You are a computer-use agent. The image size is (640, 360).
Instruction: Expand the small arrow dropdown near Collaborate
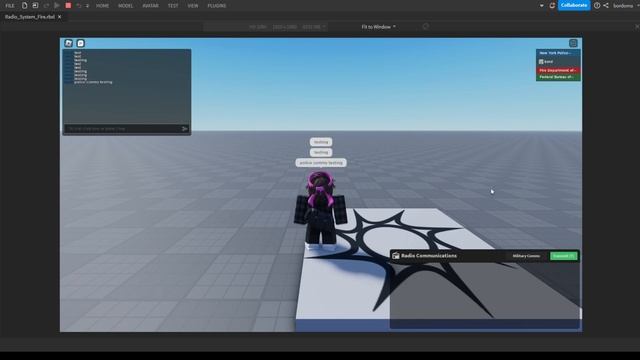pyautogui.click(x=542, y=6)
